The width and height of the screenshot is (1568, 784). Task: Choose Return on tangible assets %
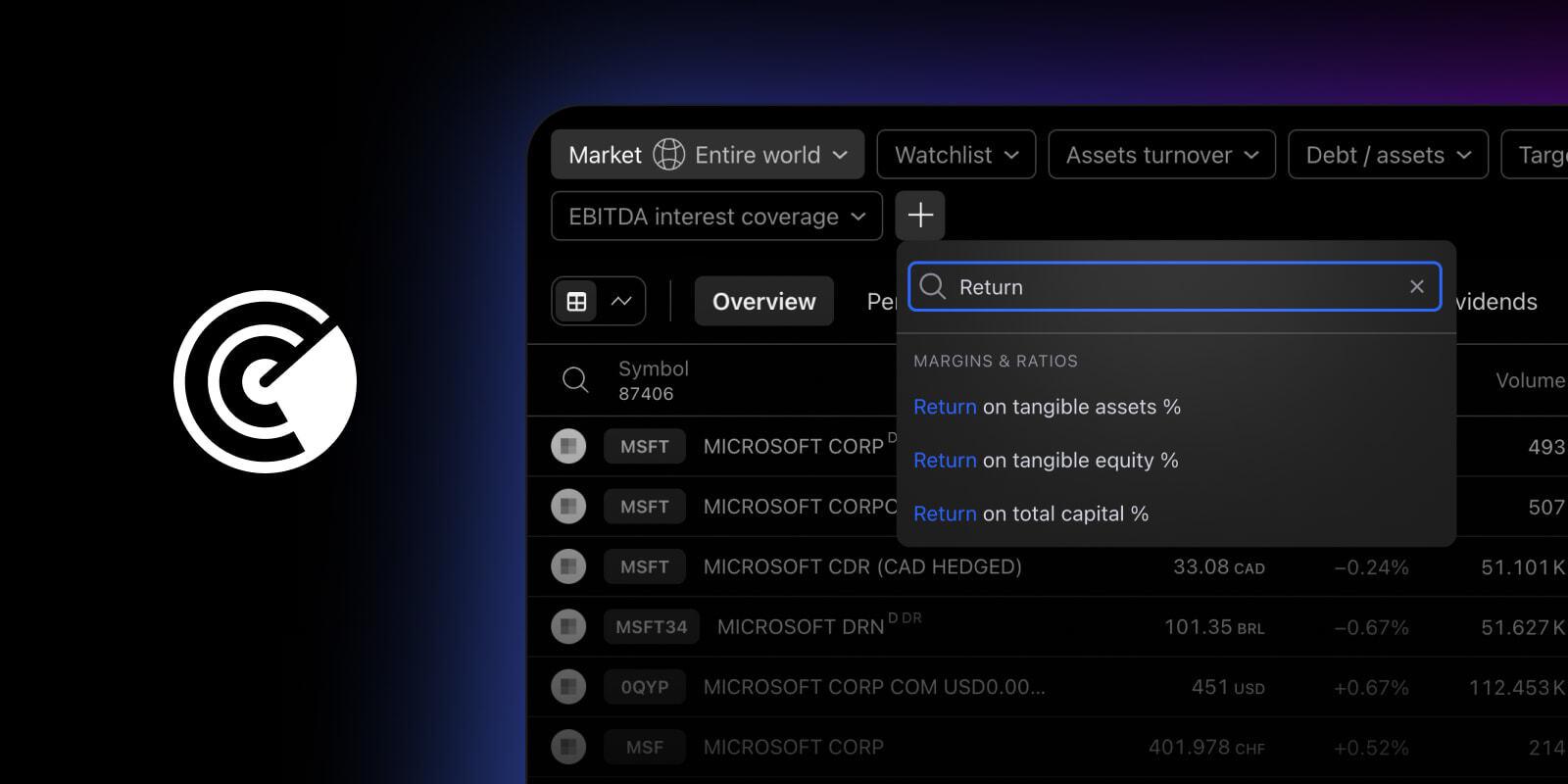pos(1047,407)
